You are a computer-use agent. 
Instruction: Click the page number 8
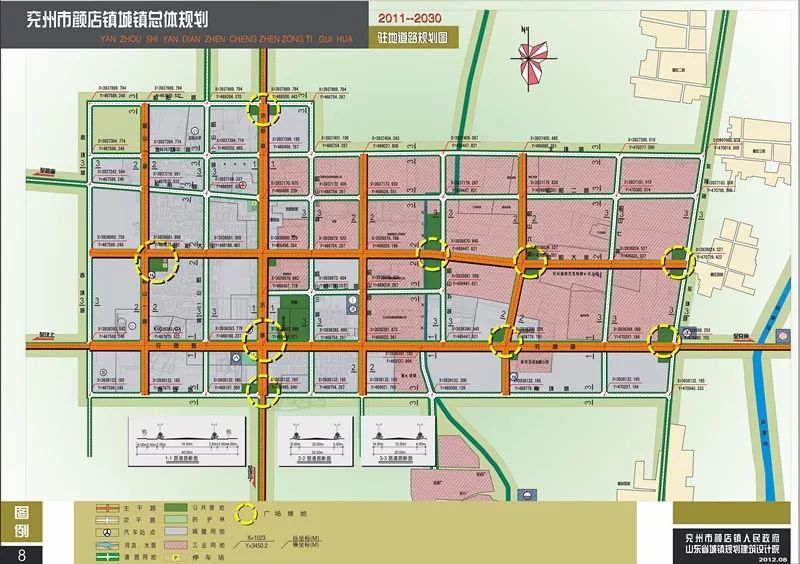coord(21,555)
